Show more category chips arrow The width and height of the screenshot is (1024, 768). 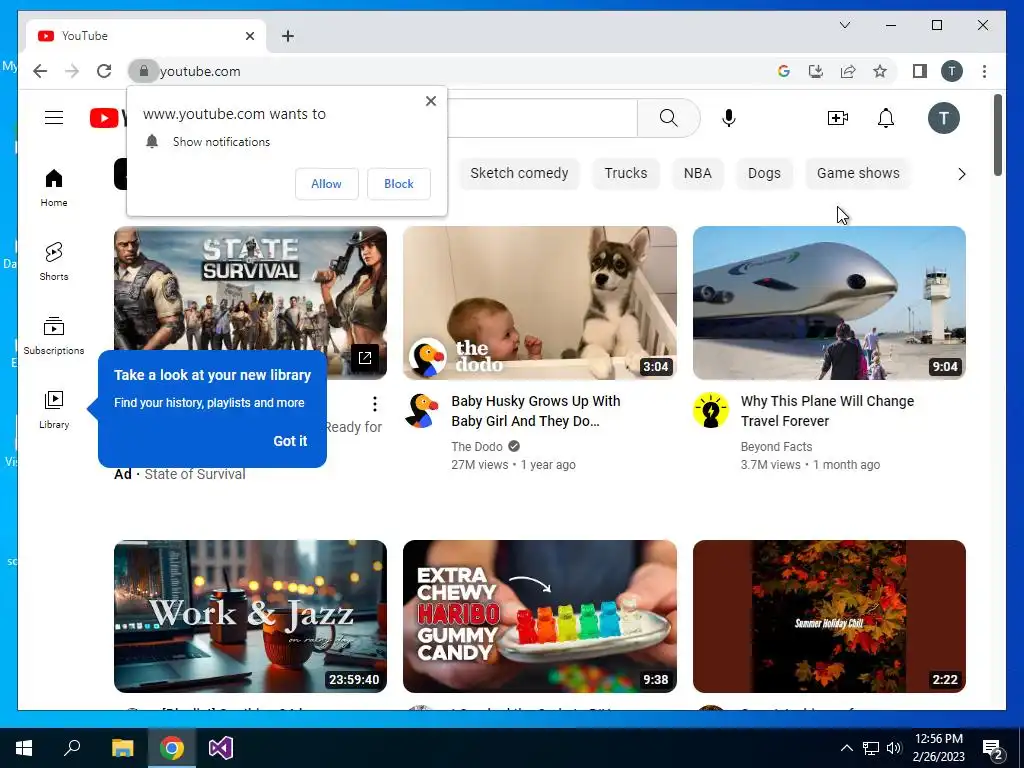point(961,174)
